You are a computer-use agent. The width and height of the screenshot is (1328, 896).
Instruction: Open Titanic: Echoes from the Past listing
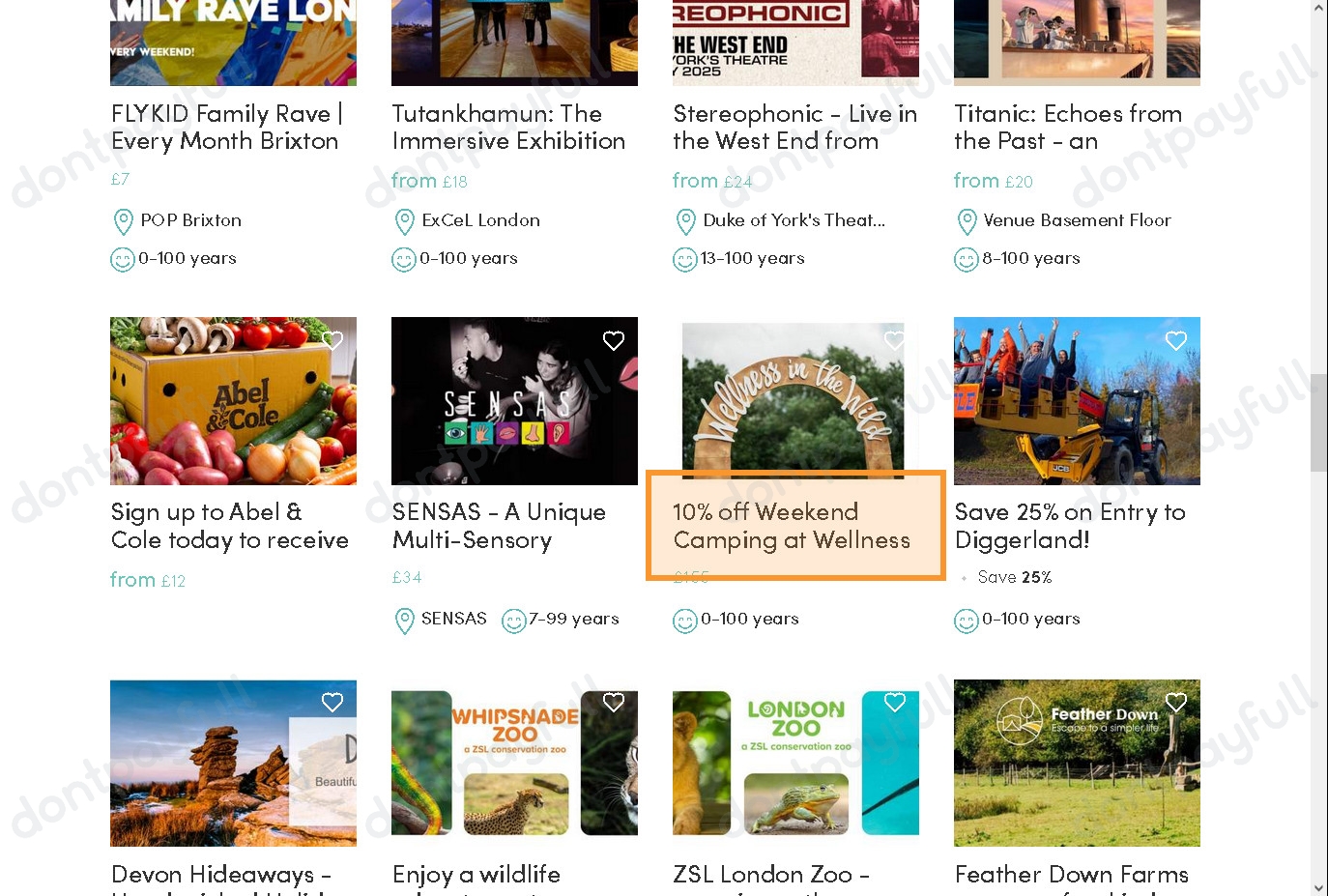pos(1068,128)
